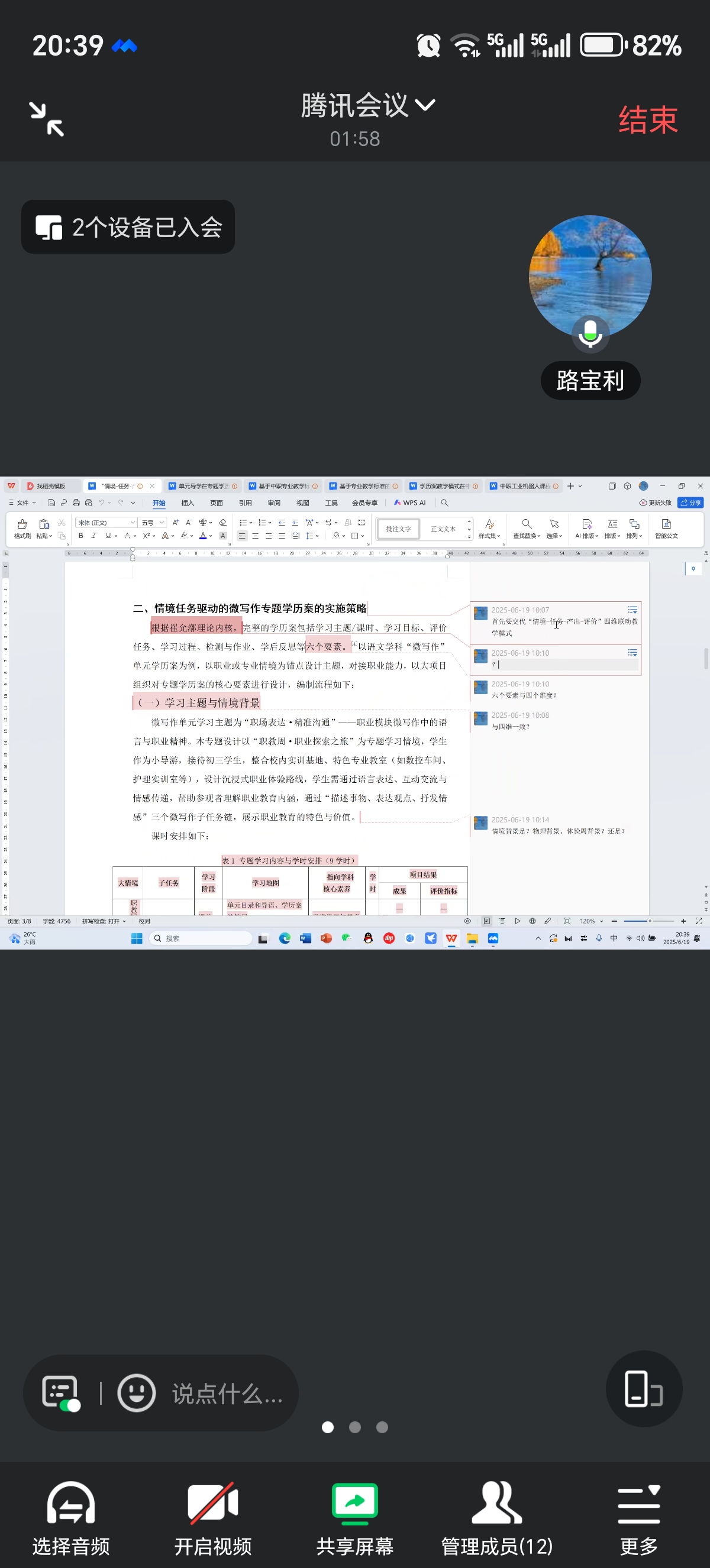The image size is (710, 1568).
Task: On the shared Windows taskbar, click the QQ penguin icon
Action: [368, 938]
